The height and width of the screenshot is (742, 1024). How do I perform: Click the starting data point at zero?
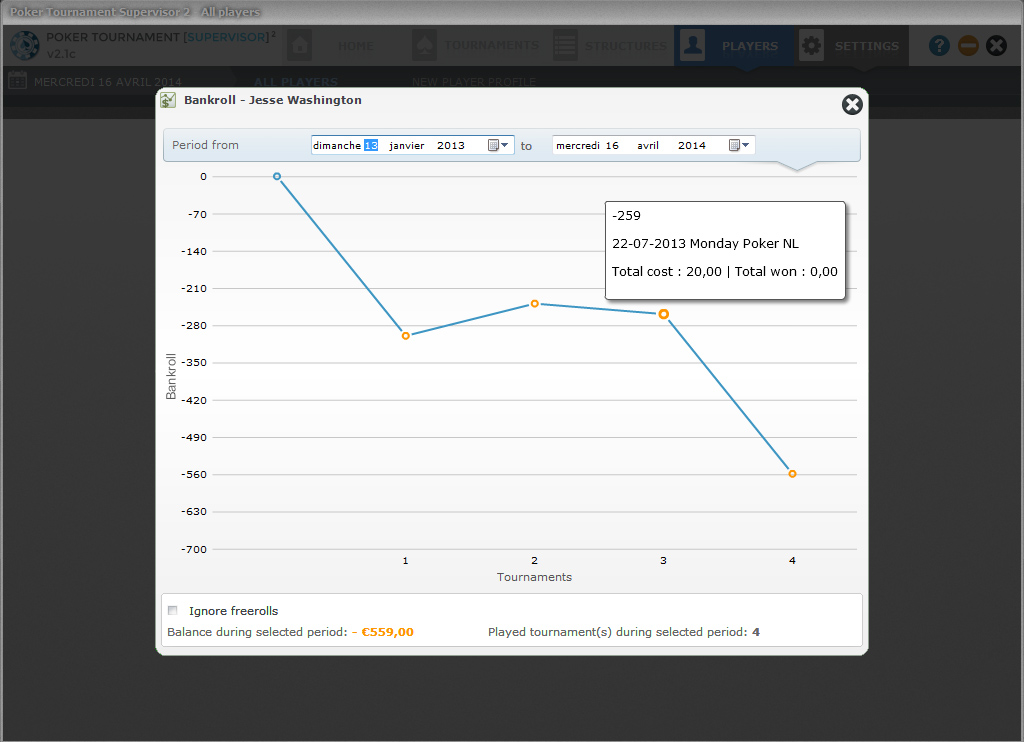[x=277, y=176]
